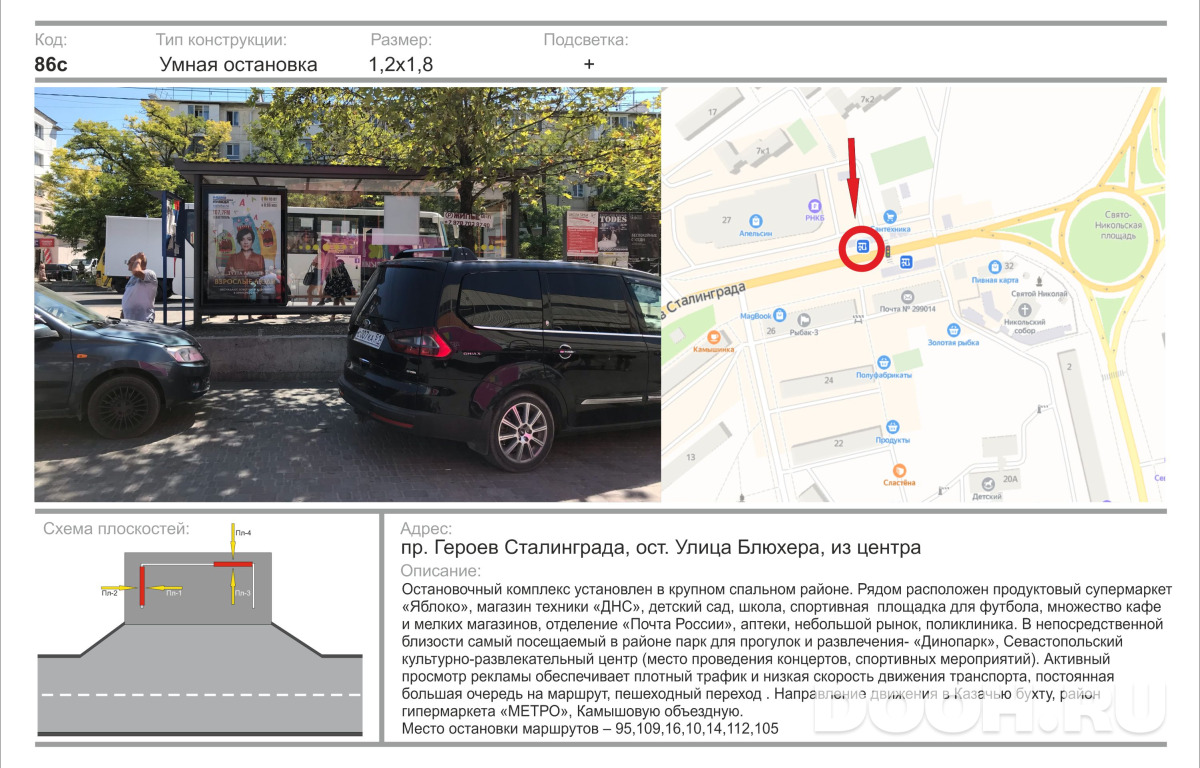Open the Золотая рыбка basket icon
1200x768 pixels.
pos(954,330)
